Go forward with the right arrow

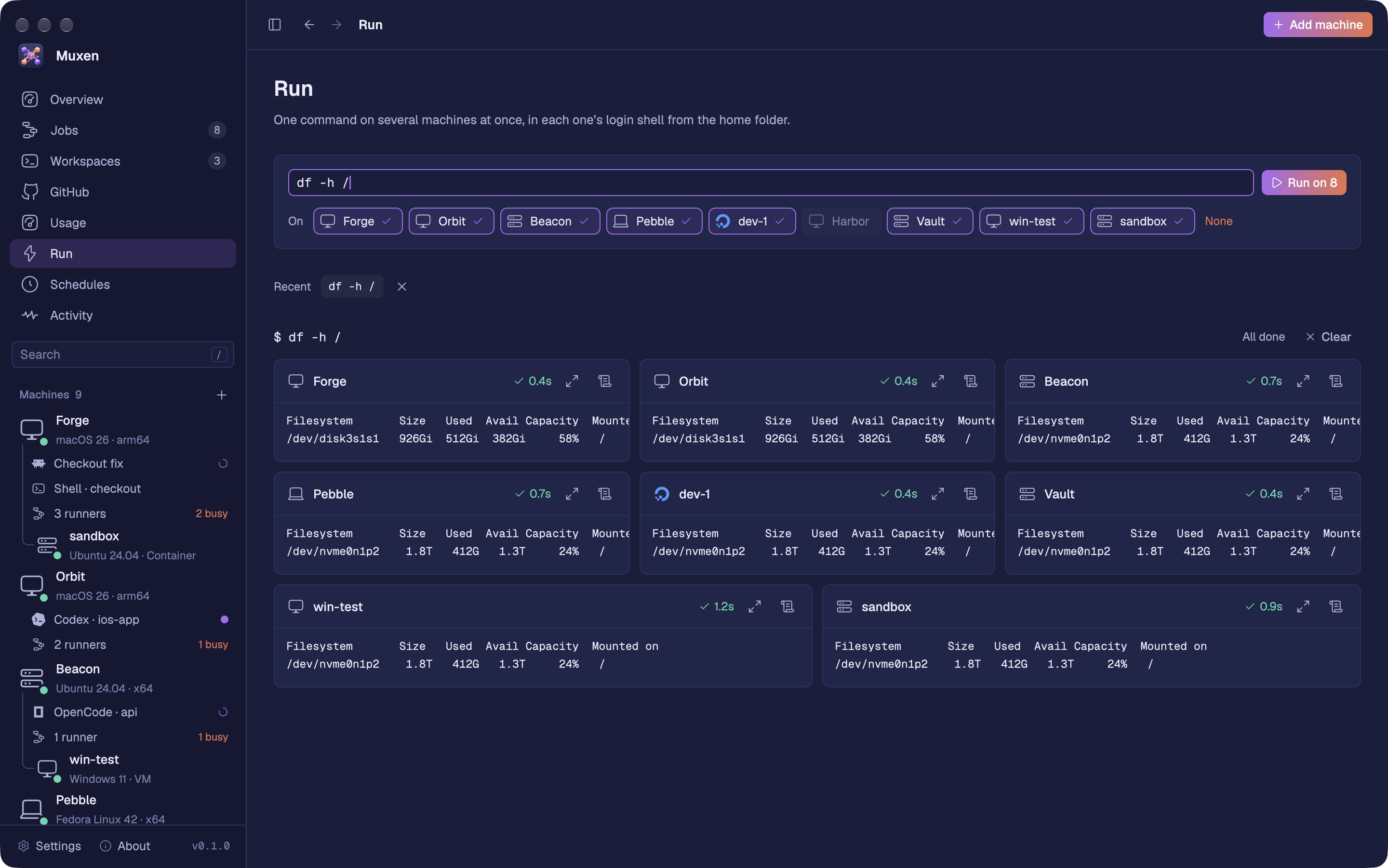(336, 25)
